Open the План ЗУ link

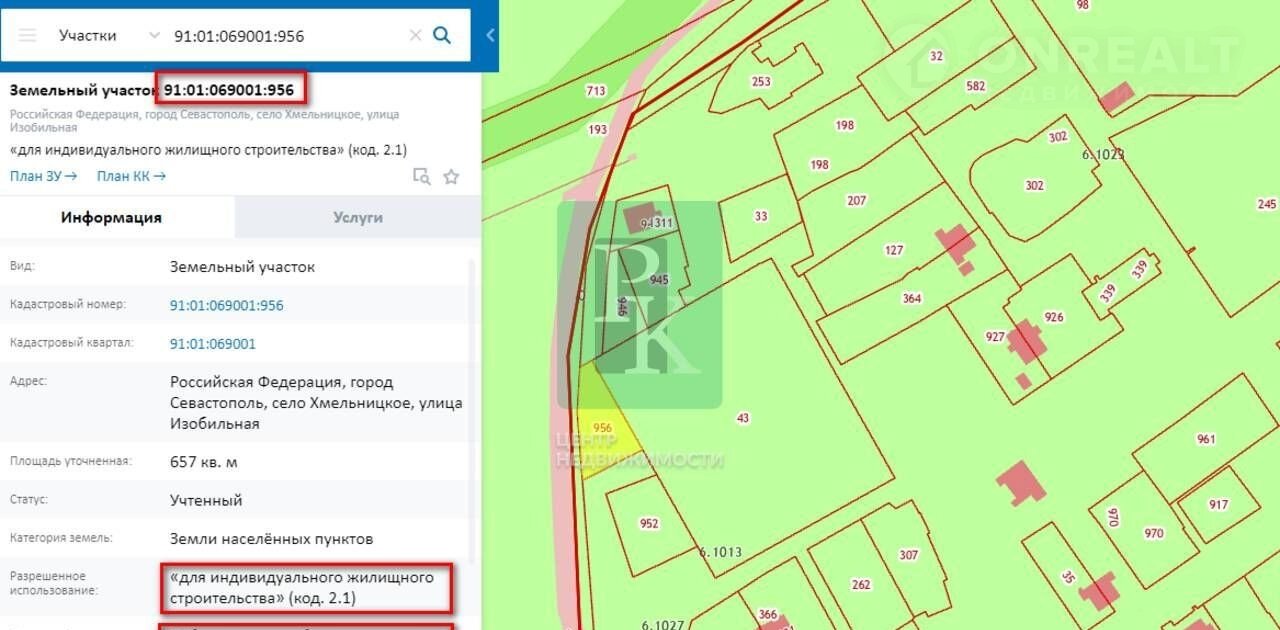point(43,176)
